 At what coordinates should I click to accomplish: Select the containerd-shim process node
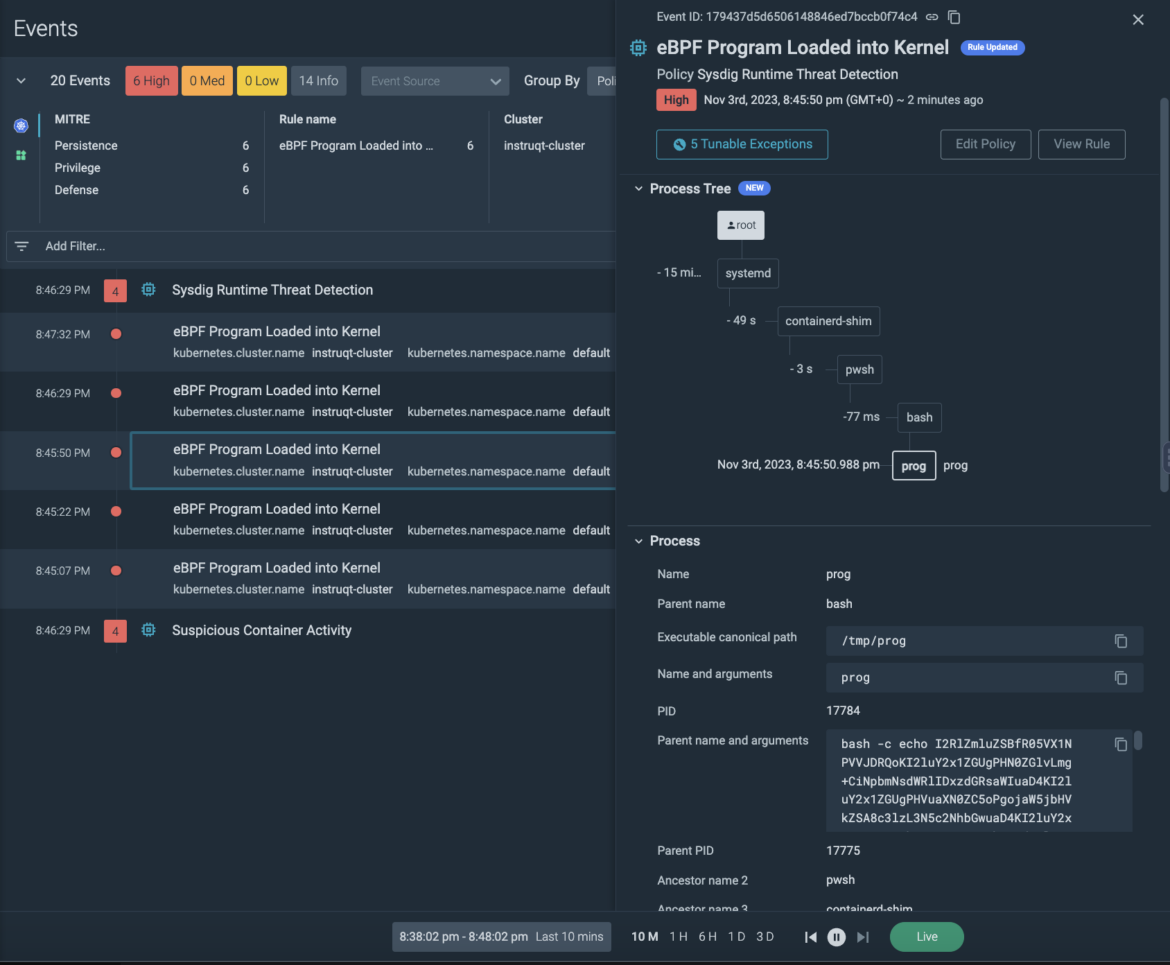pyautogui.click(x=828, y=321)
